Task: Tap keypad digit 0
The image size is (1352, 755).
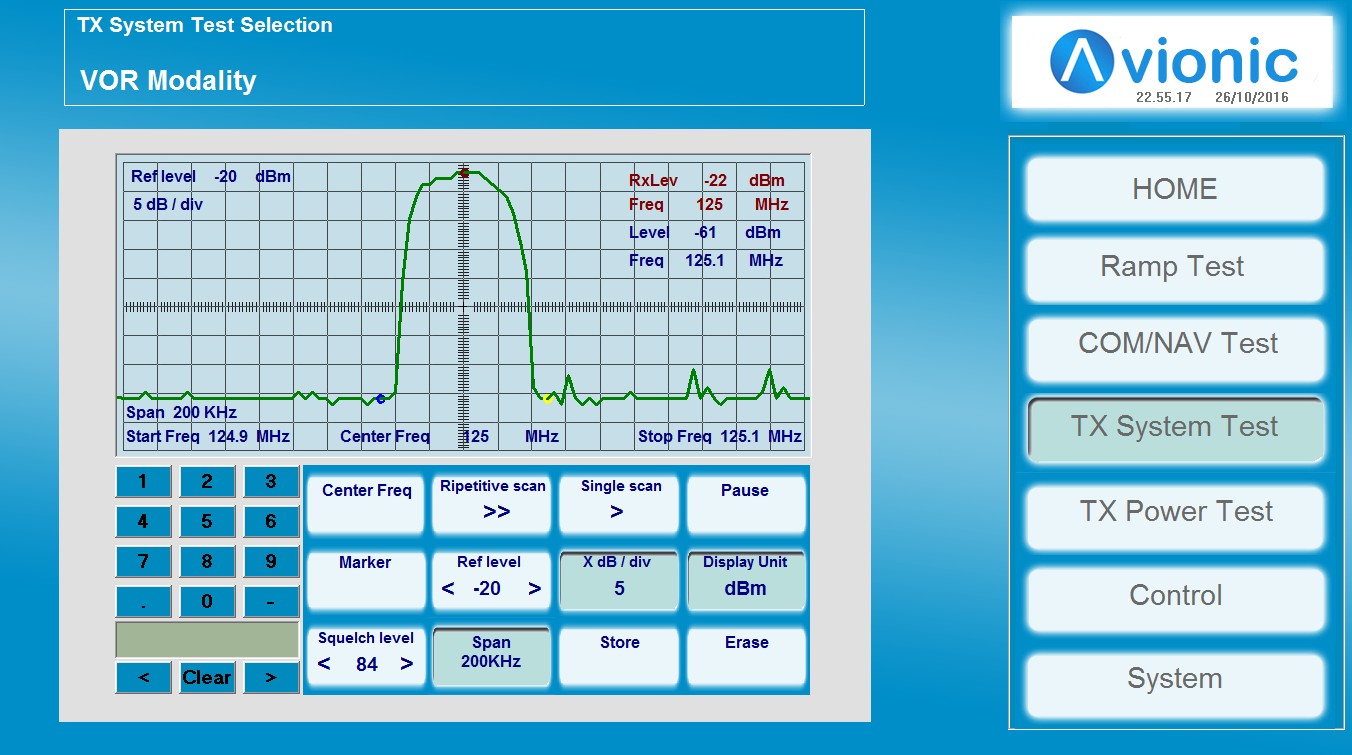Action: click(207, 602)
